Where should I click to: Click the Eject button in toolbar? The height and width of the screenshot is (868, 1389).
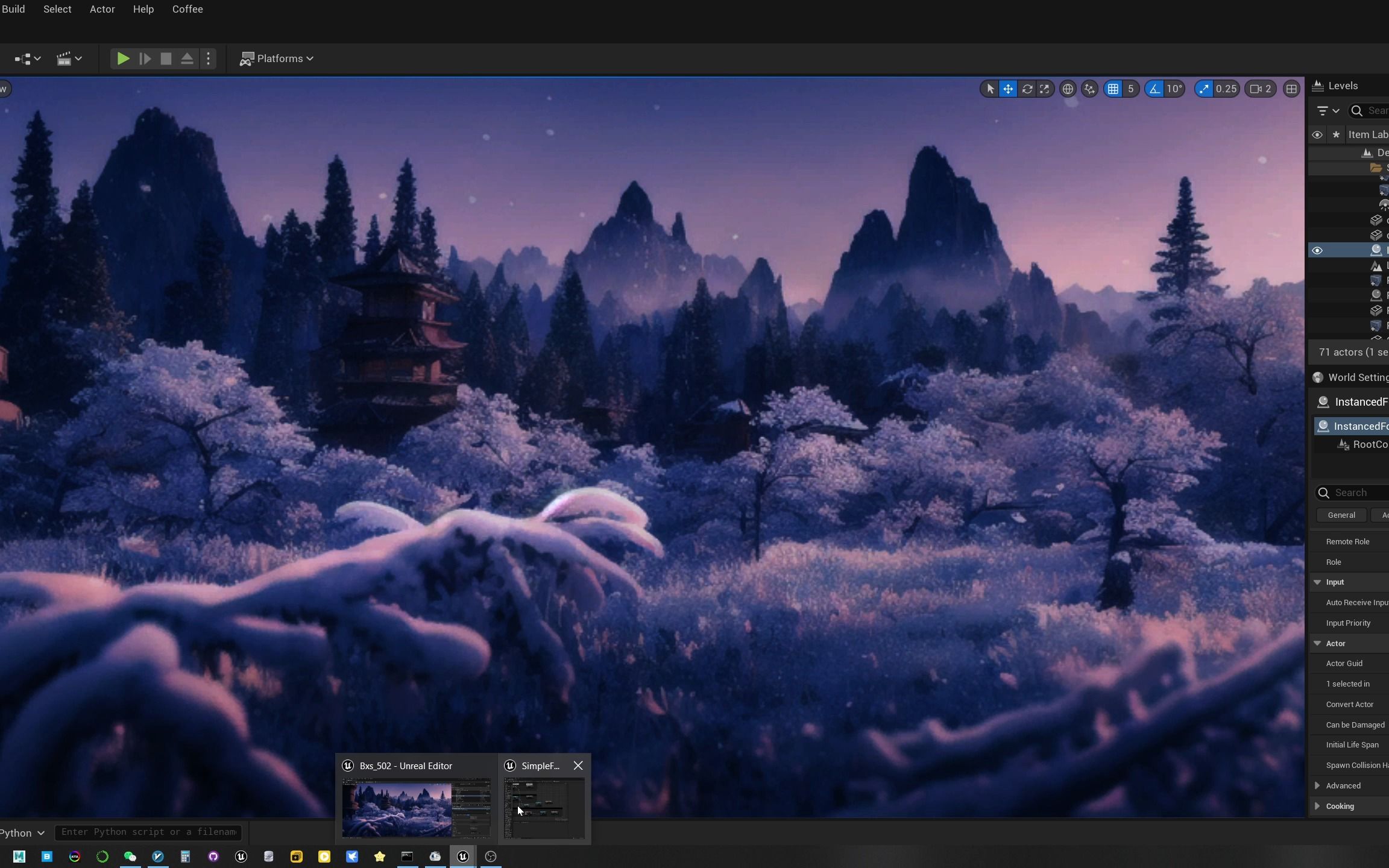187,58
